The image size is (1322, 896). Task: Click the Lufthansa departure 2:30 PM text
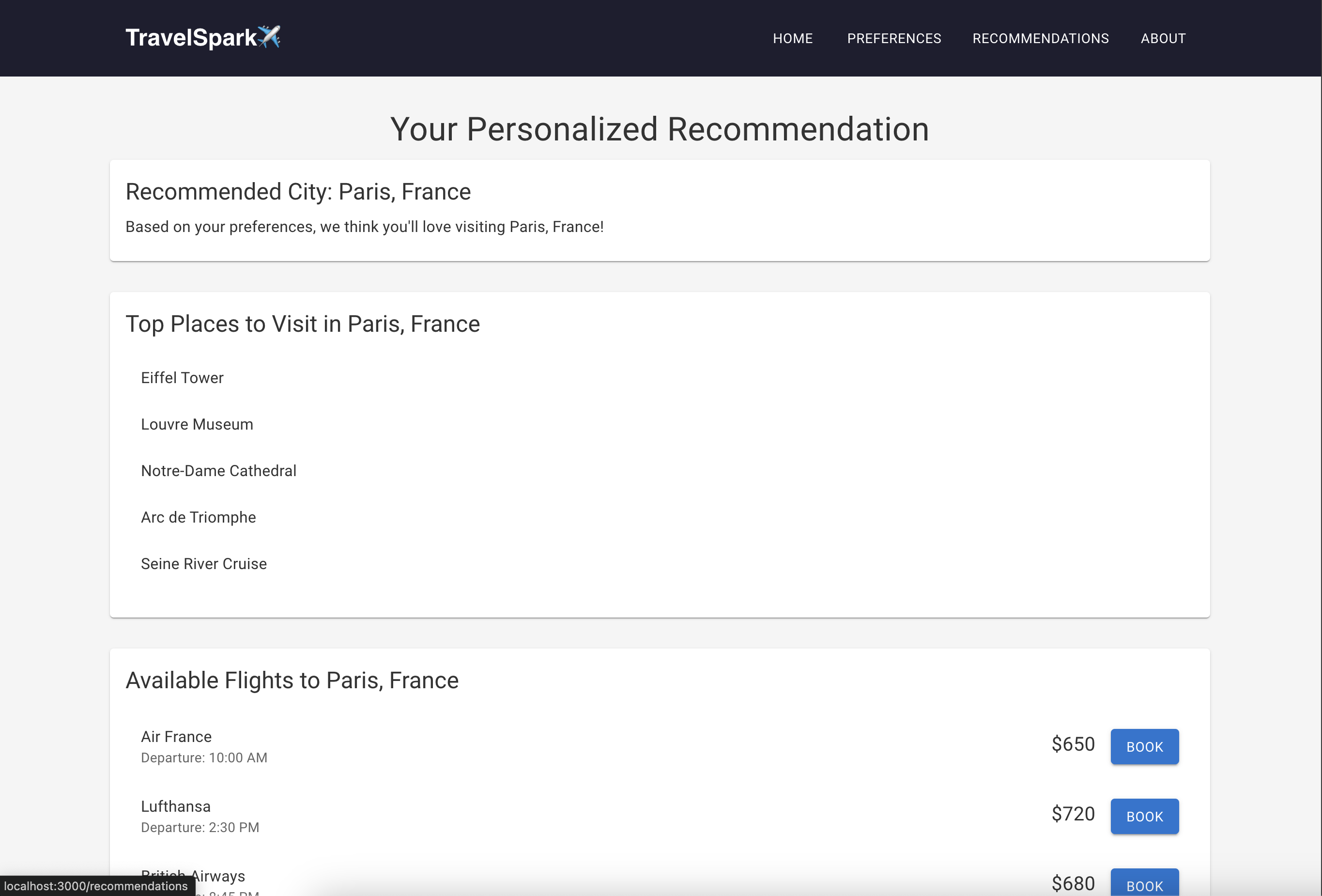[200, 827]
